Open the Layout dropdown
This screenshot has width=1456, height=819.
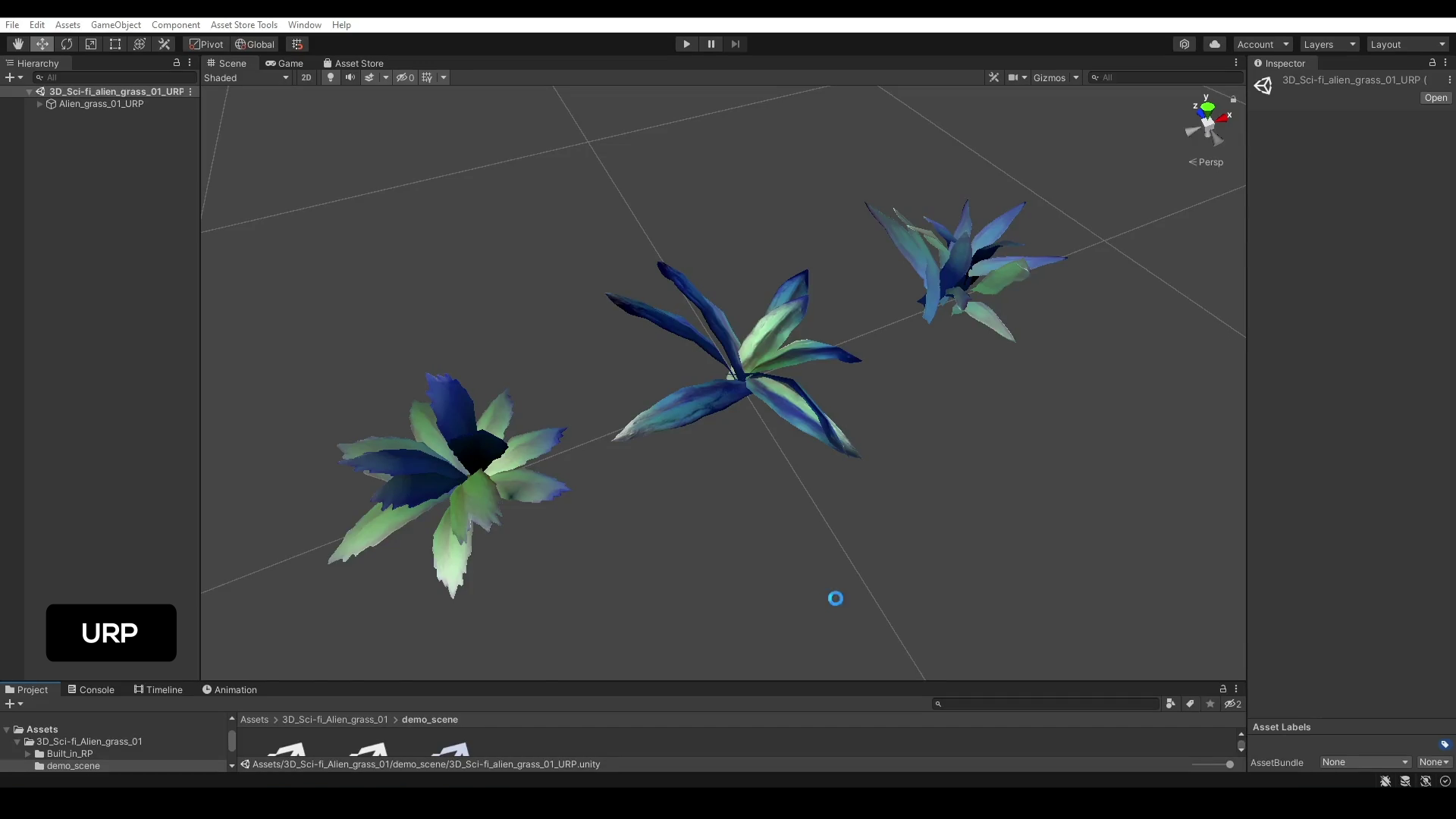coord(1407,44)
